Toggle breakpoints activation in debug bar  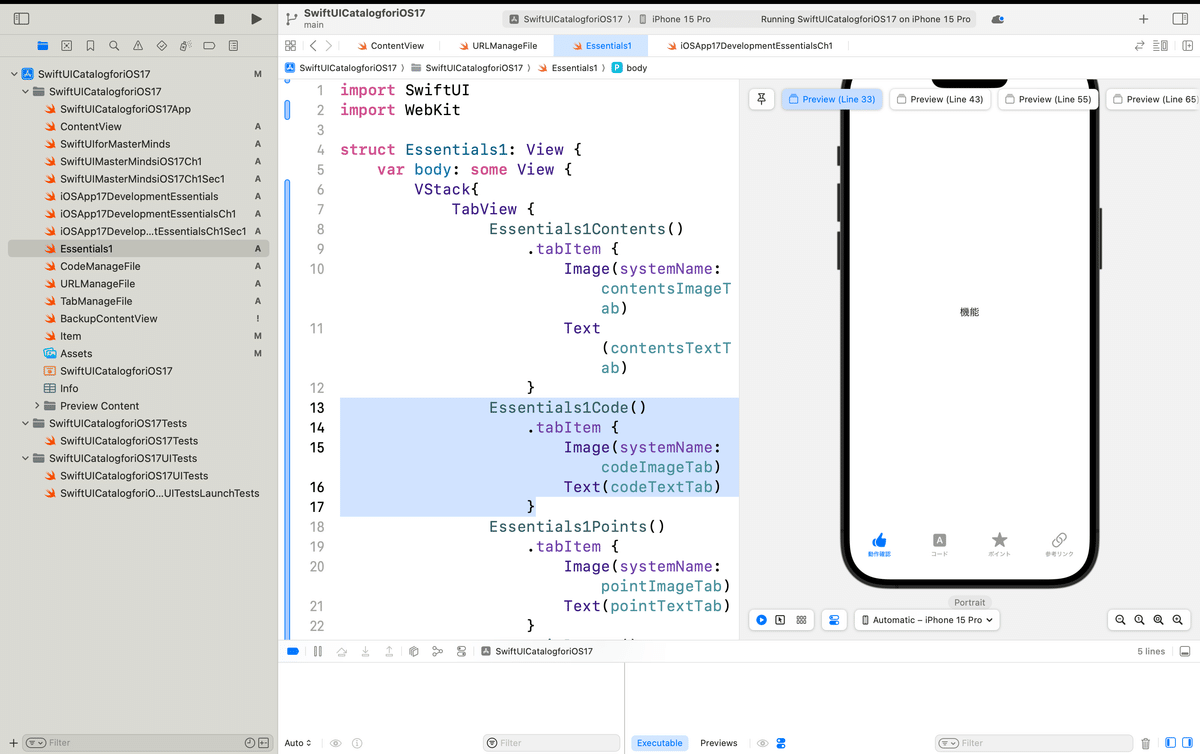click(293, 651)
